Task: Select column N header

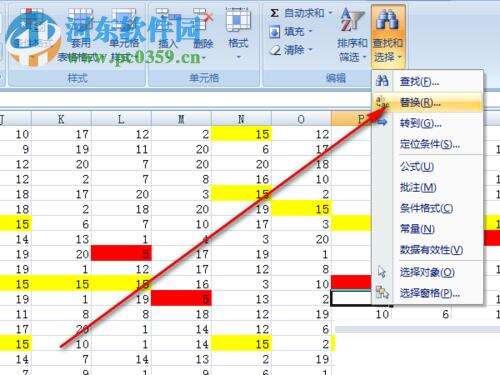Action: (241, 119)
